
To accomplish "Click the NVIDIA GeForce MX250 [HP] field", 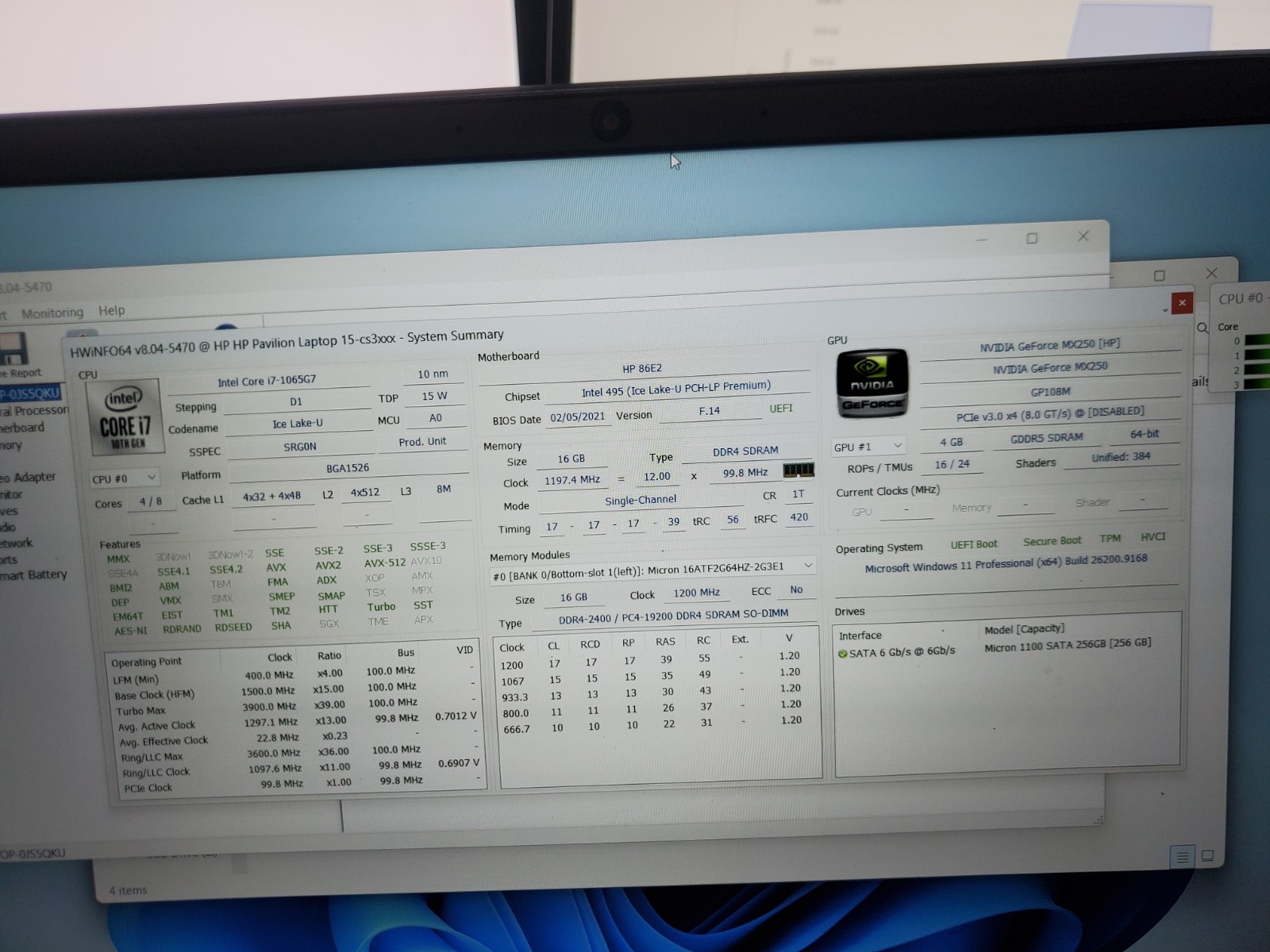I will pyautogui.click(x=1050, y=345).
